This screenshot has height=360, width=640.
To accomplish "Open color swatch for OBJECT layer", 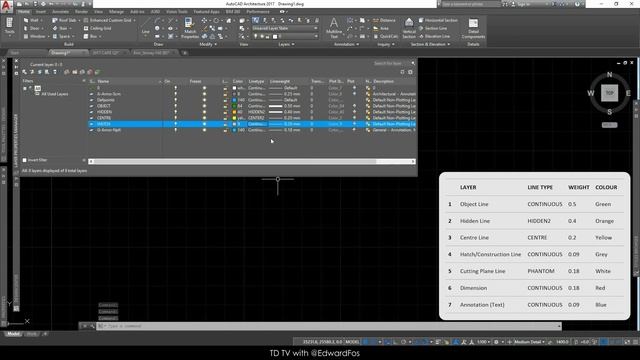I will pos(234,106).
